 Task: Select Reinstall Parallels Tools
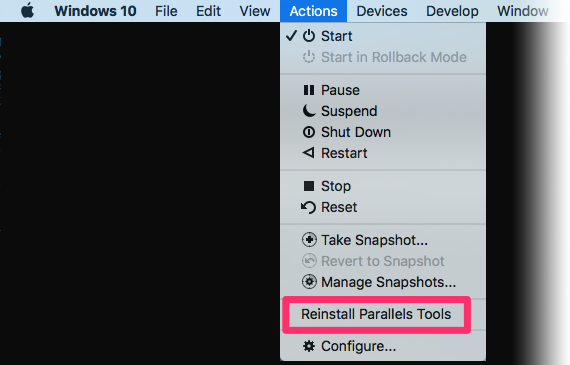pyautogui.click(x=376, y=314)
